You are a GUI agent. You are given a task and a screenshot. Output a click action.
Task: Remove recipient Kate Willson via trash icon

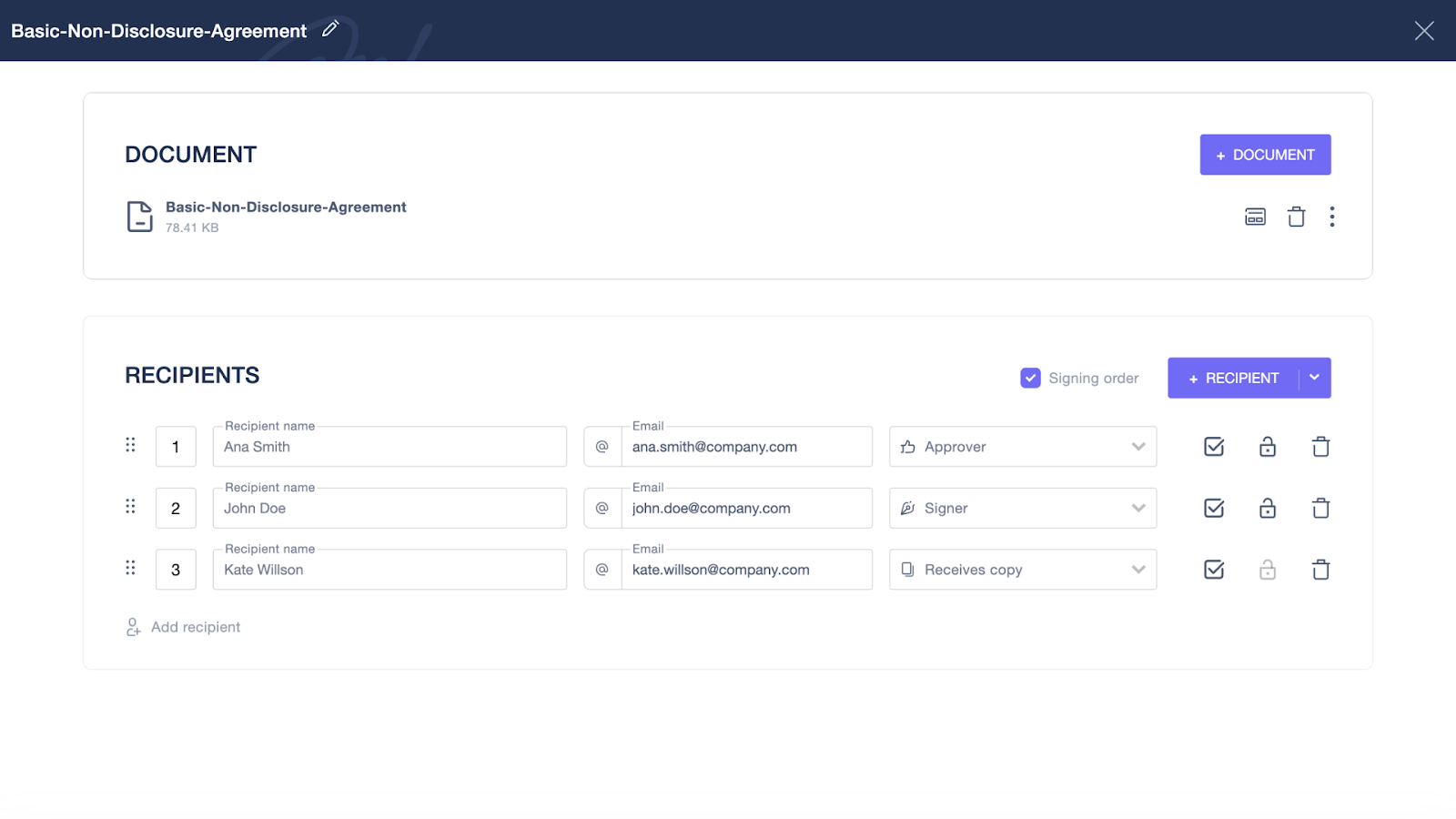[1320, 569]
